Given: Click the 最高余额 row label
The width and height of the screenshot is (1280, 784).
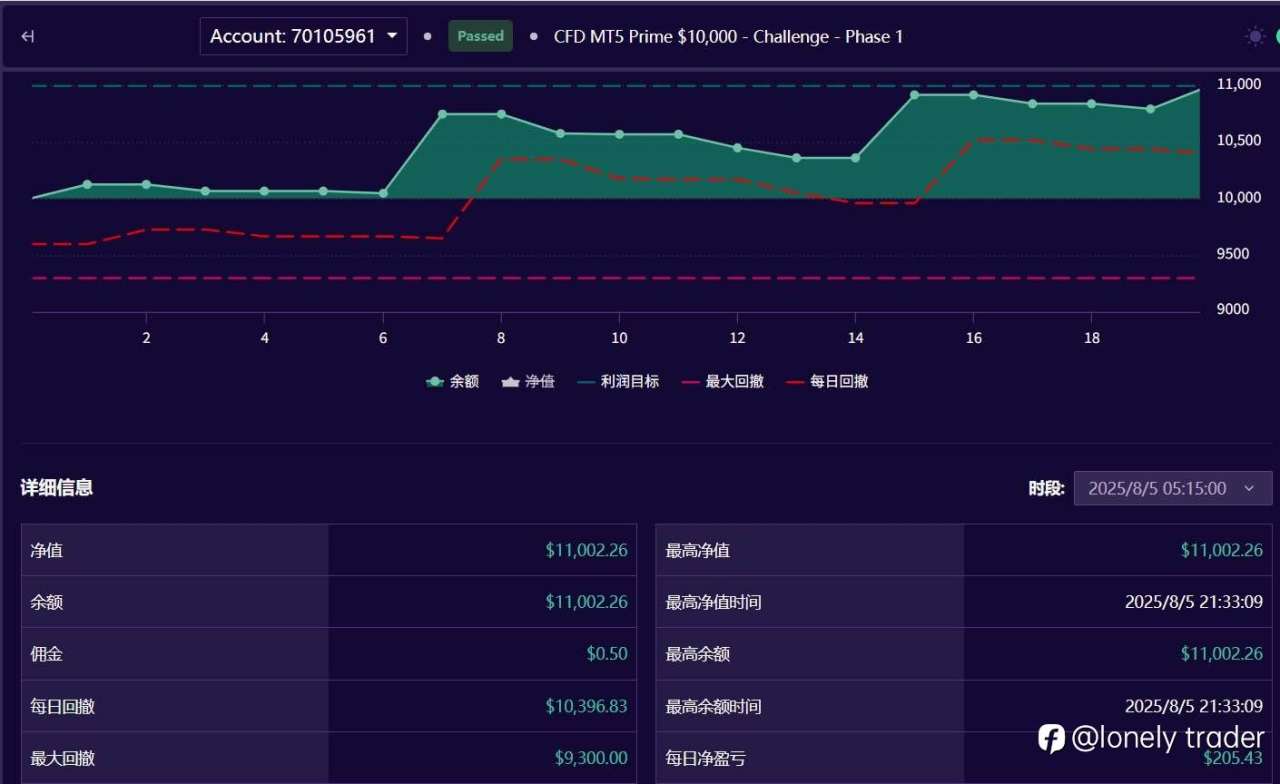Looking at the screenshot, I should coord(698,654).
